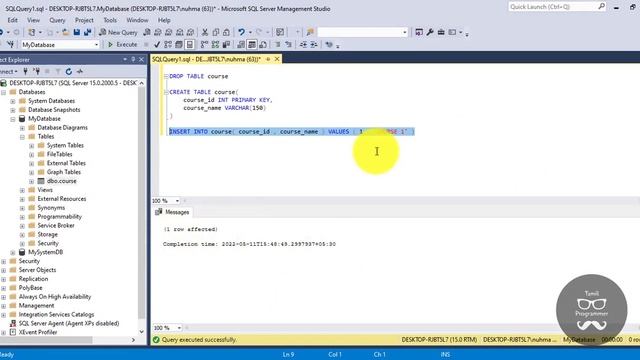This screenshot has height=360, width=640.
Task: Decrease indent icon in SQL toolbar
Action: tap(303, 44)
